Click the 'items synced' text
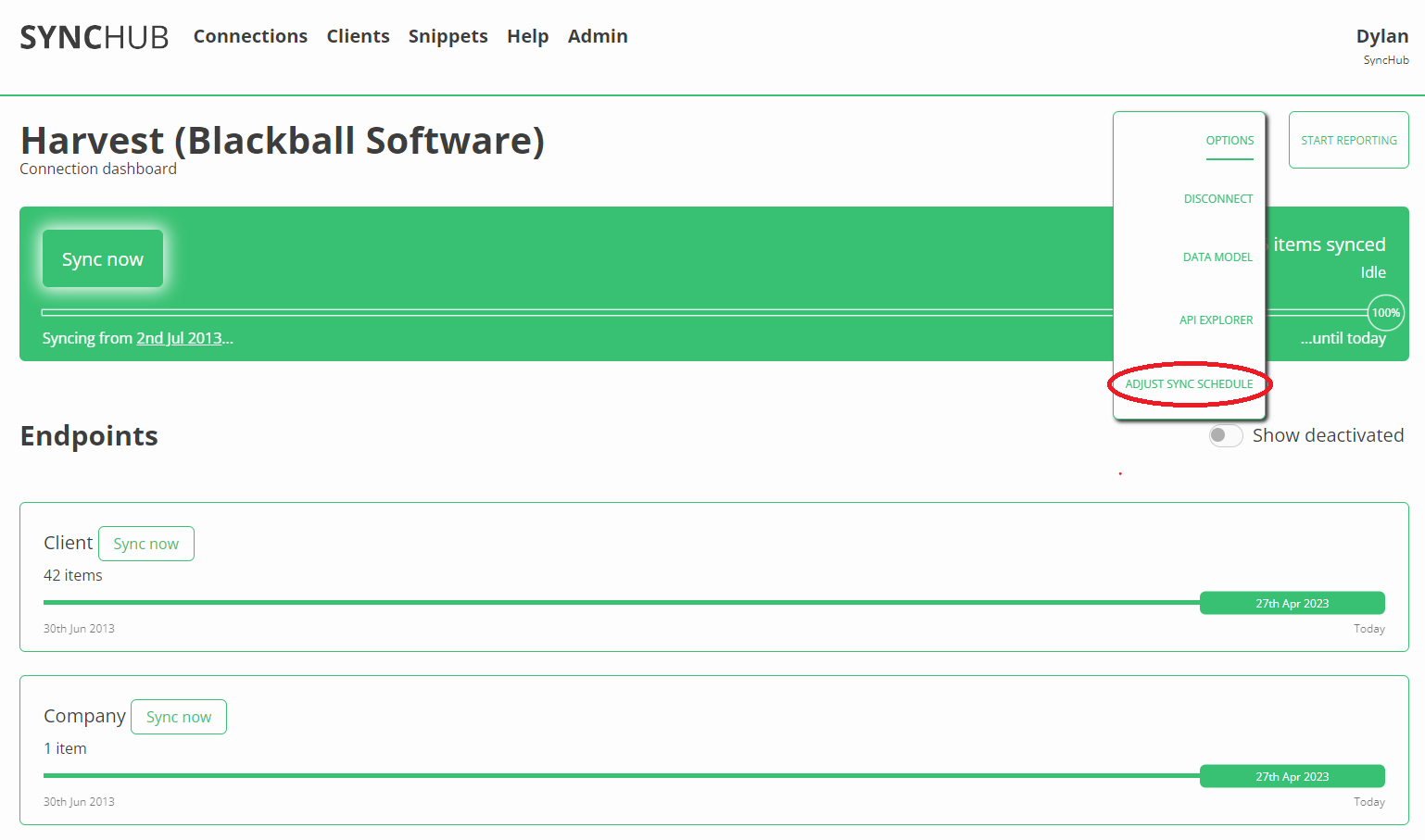 (x=1330, y=244)
